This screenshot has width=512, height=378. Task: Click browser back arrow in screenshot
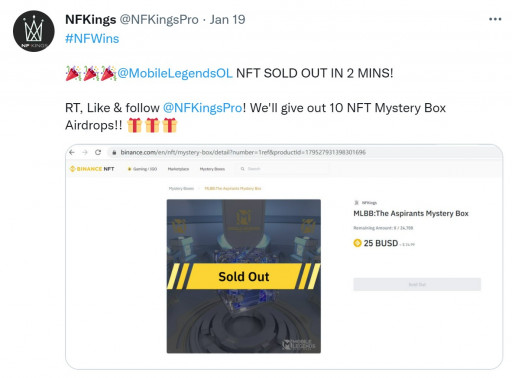[x=72, y=152]
